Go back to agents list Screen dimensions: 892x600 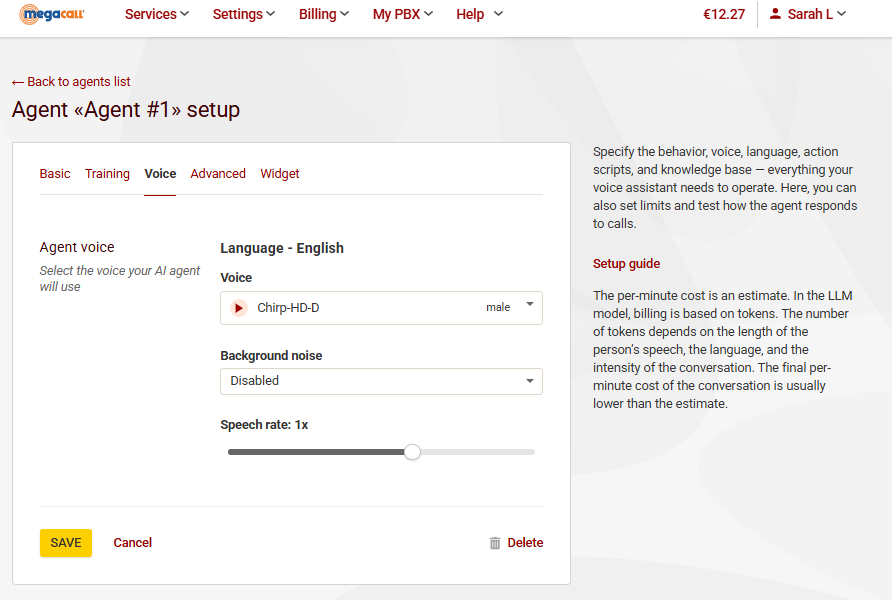coord(71,82)
